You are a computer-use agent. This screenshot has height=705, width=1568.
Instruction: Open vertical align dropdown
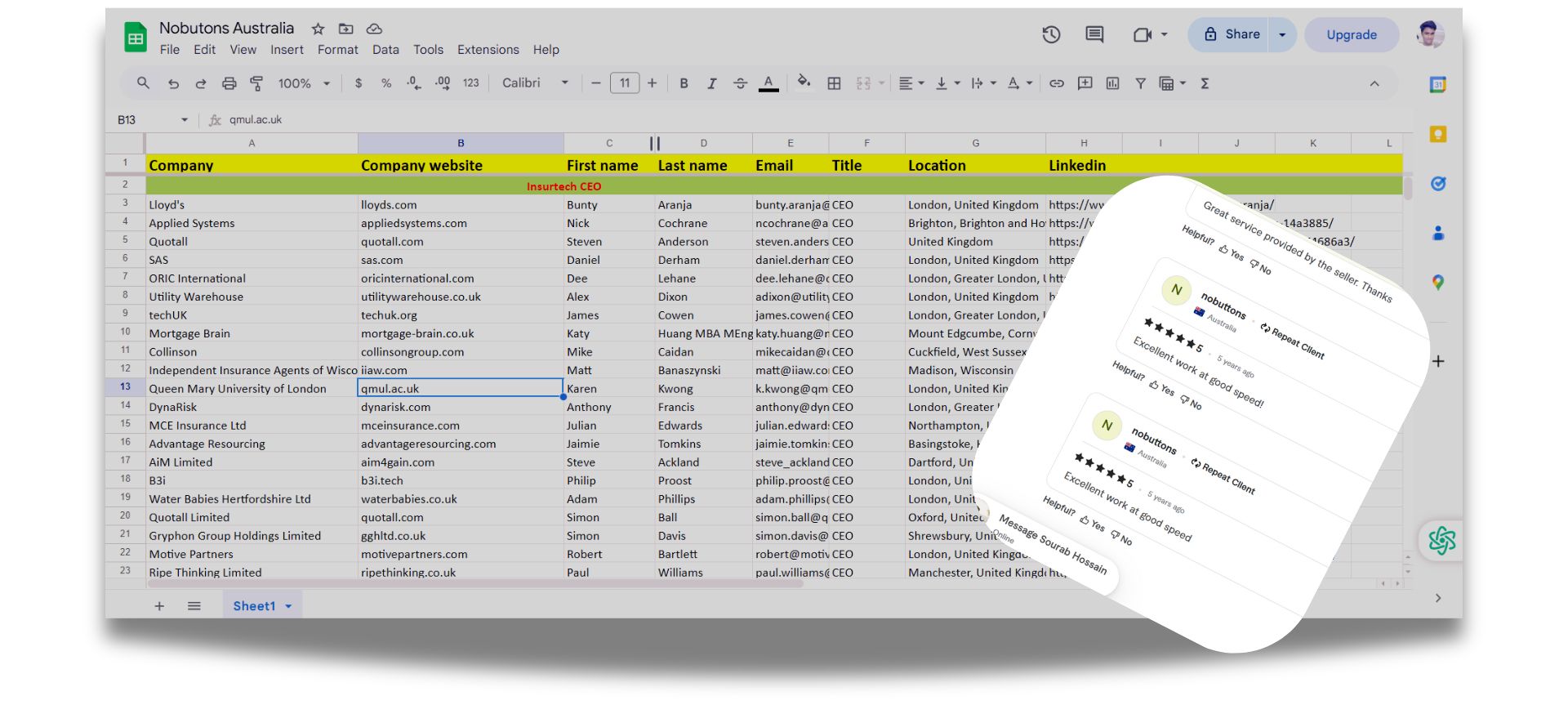947,83
